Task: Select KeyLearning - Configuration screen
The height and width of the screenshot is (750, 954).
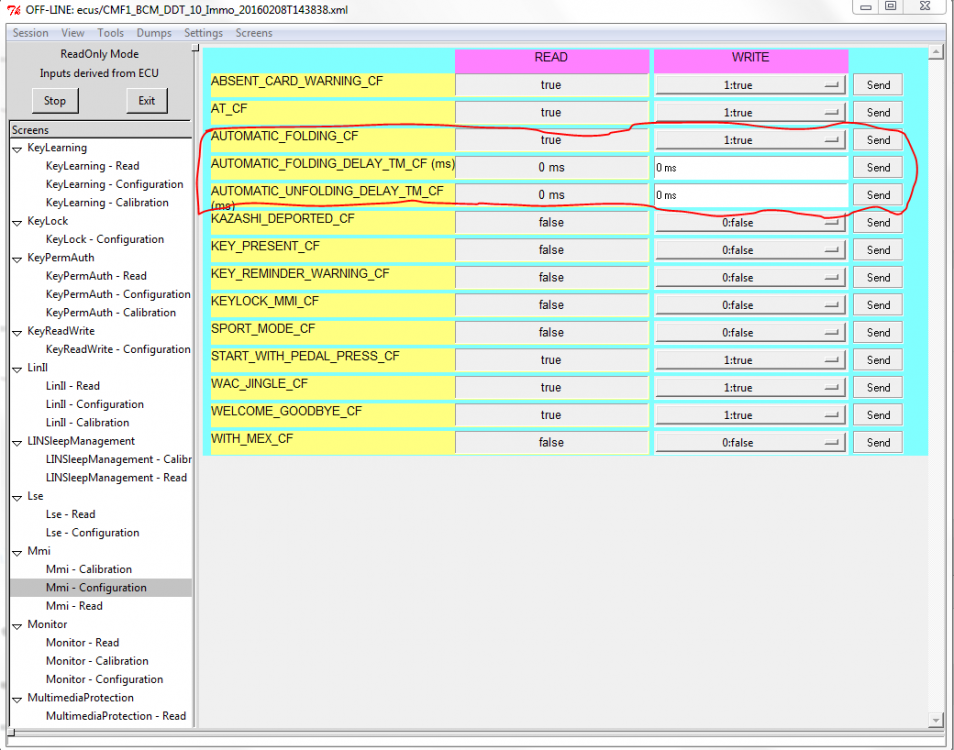Action: tap(114, 184)
